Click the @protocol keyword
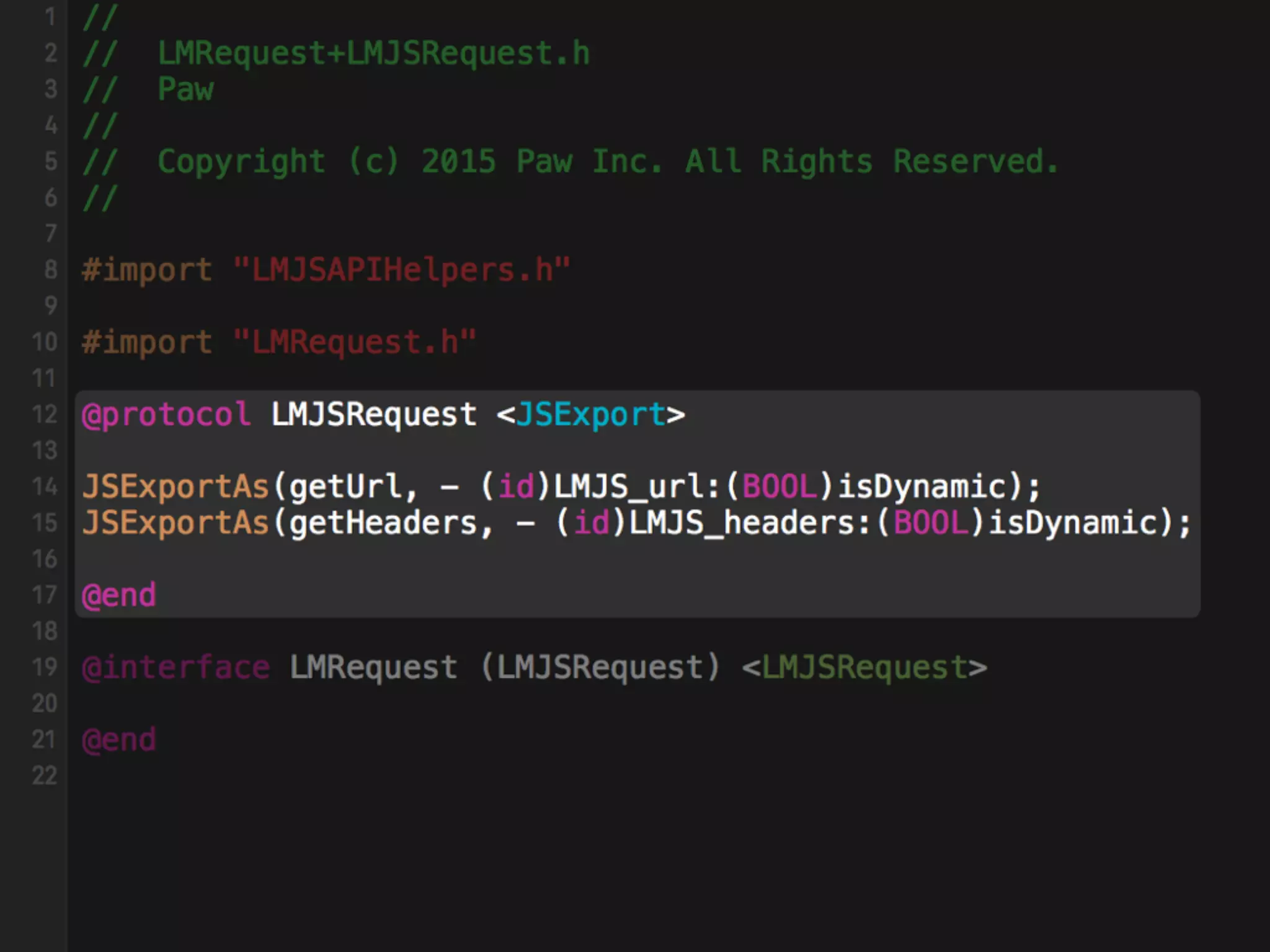Image resolution: width=1270 pixels, height=952 pixels. click(166, 415)
